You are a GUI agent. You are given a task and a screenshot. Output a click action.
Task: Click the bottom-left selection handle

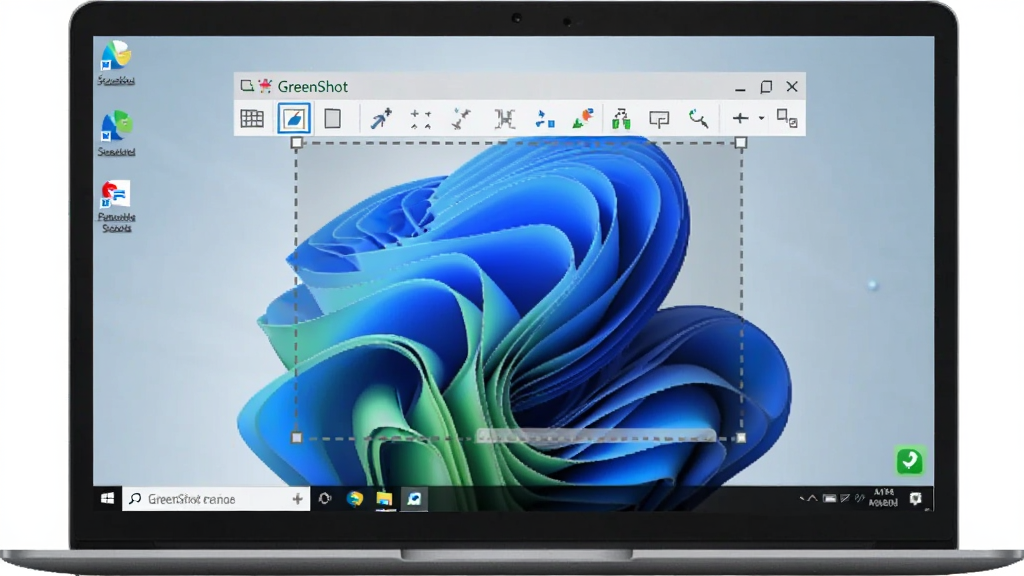pyautogui.click(x=296, y=438)
